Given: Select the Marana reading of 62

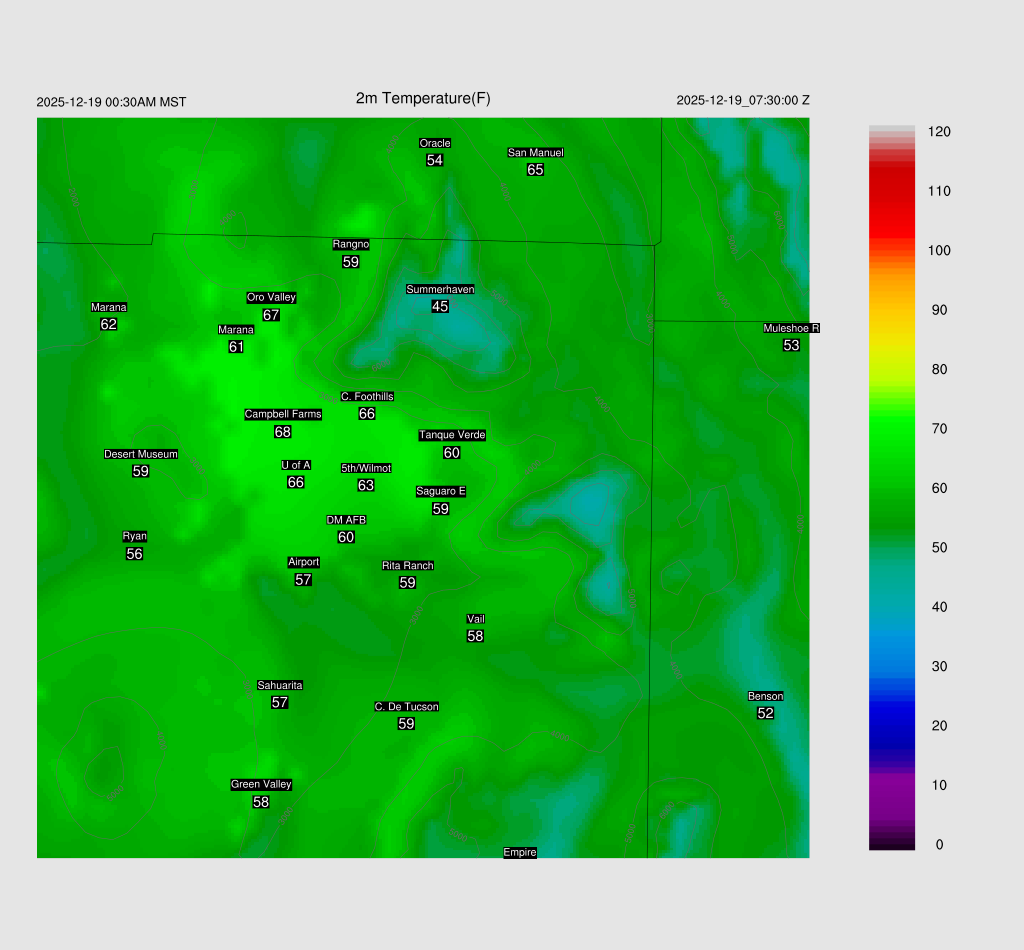Looking at the screenshot, I should pyautogui.click(x=109, y=325).
